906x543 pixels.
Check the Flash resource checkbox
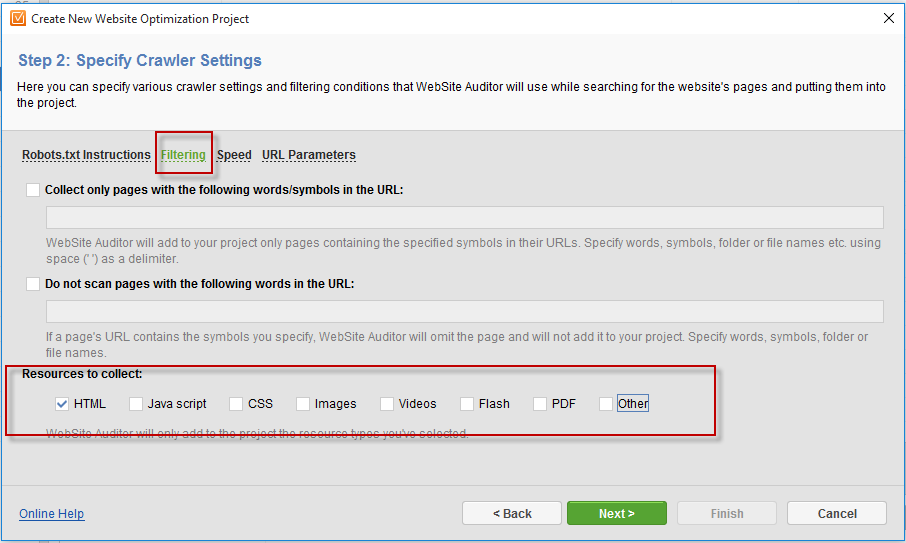[467, 404]
